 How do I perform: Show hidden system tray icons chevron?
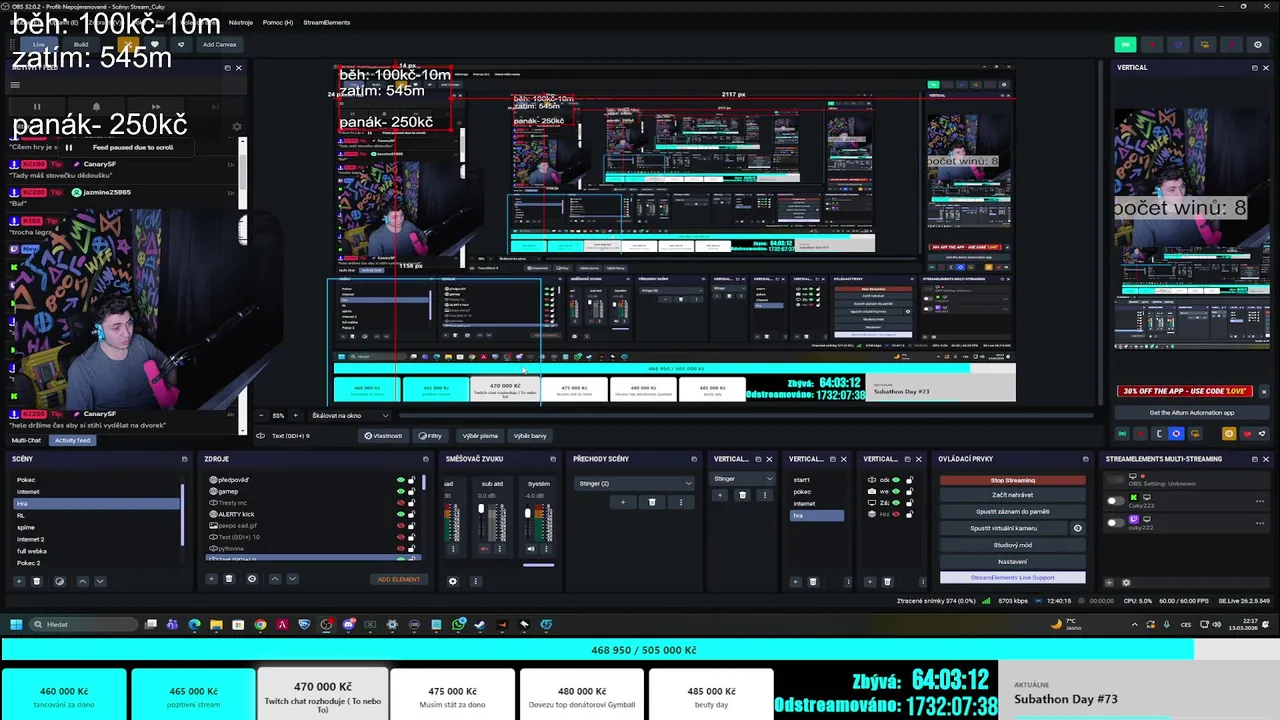click(x=1134, y=624)
